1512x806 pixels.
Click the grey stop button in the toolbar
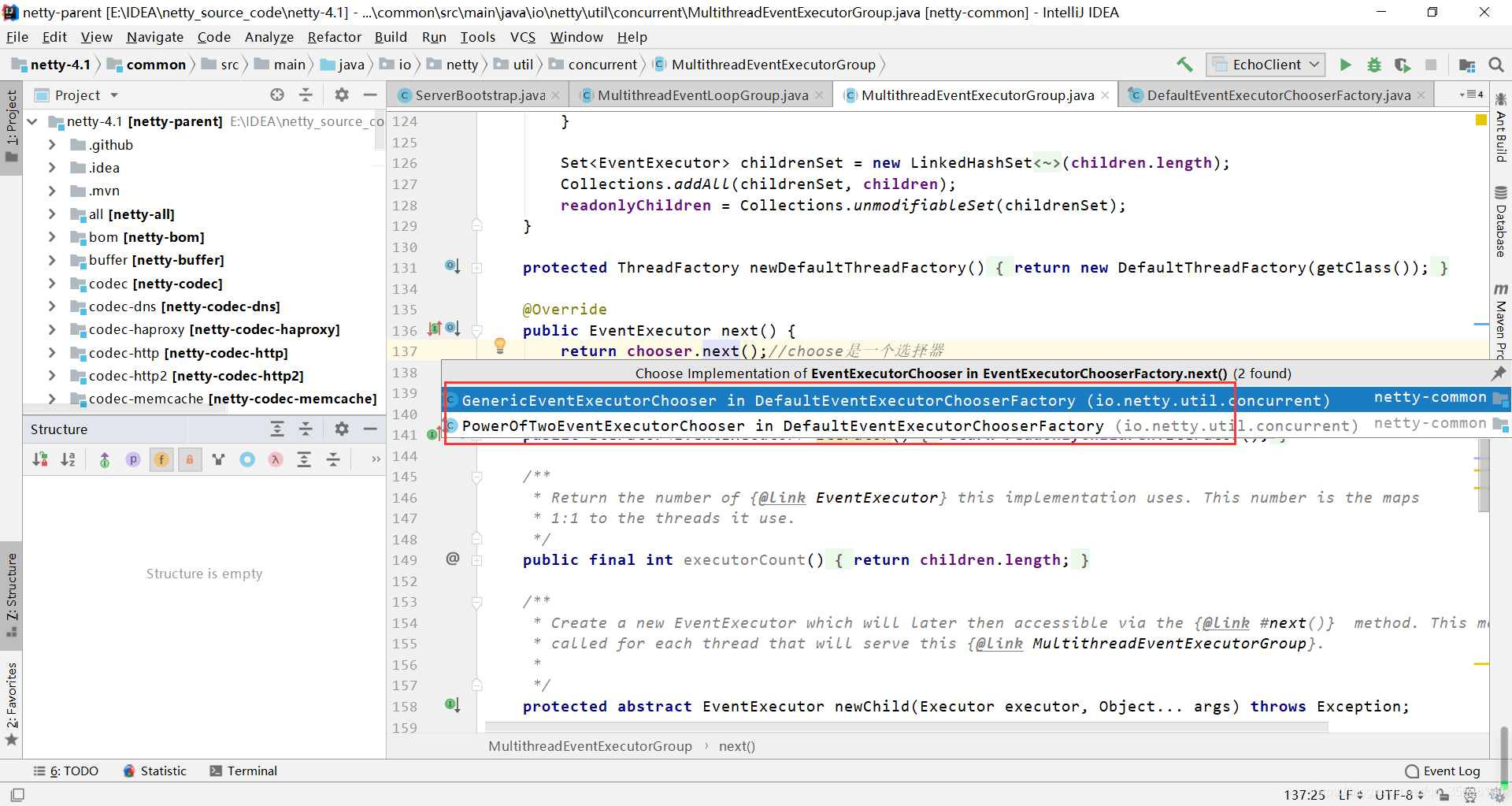click(x=1431, y=65)
